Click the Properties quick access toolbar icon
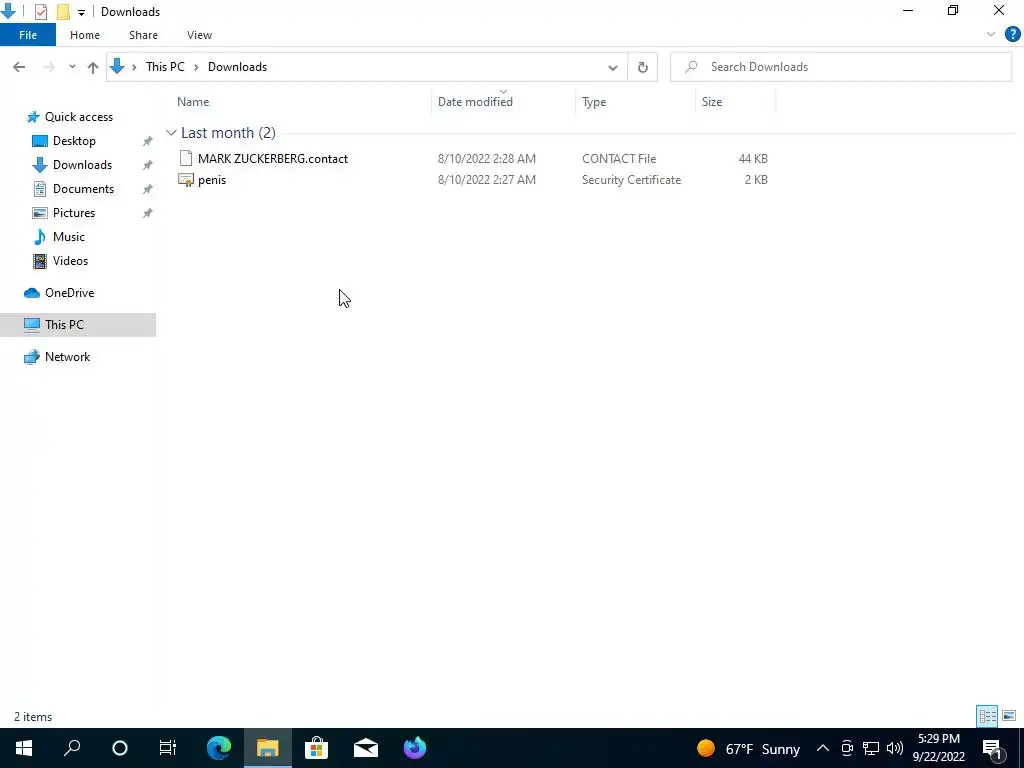 point(40,12)
